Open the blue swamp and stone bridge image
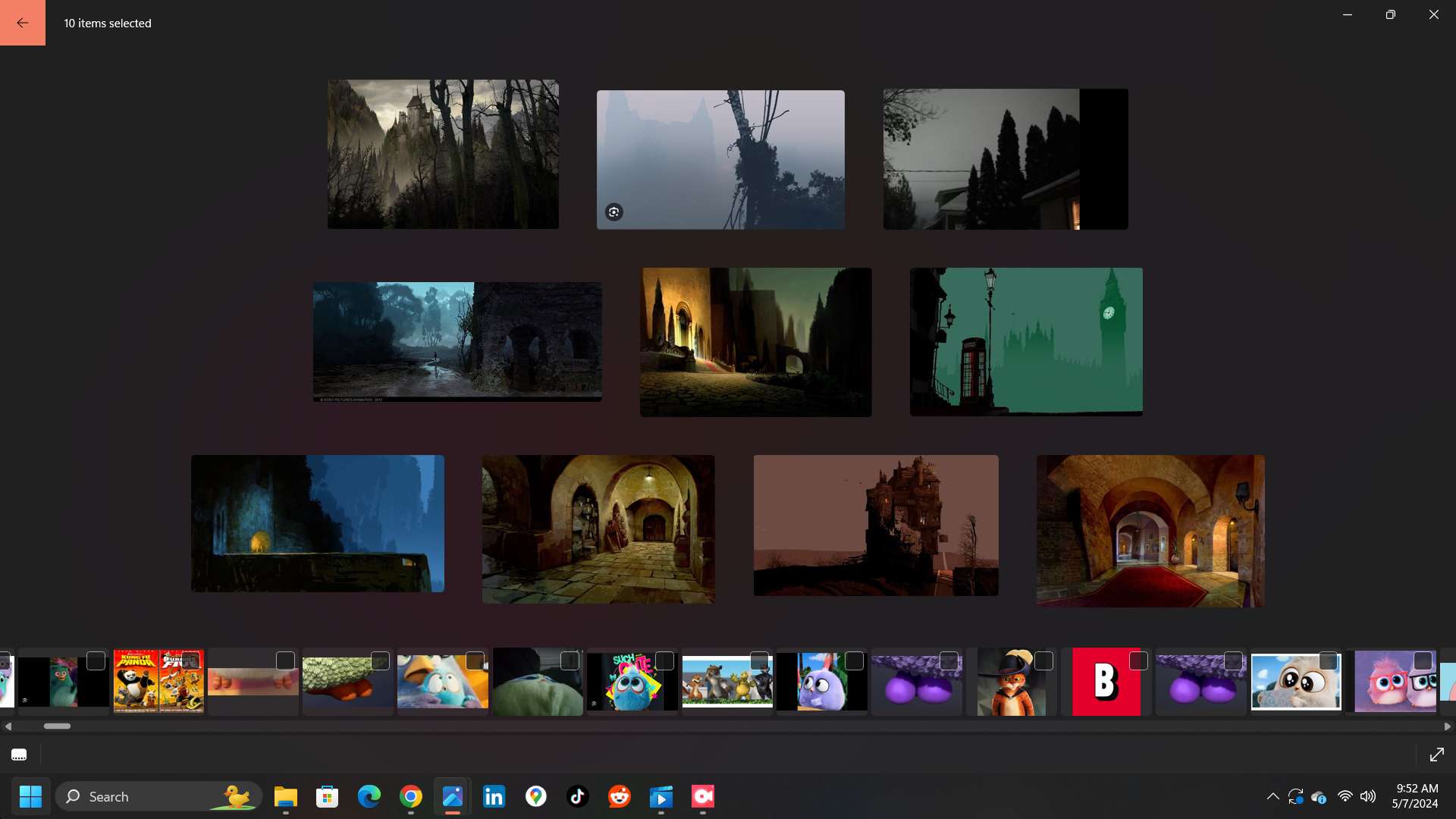Viewport: 1456px width, 819px height. pos(457,342)
